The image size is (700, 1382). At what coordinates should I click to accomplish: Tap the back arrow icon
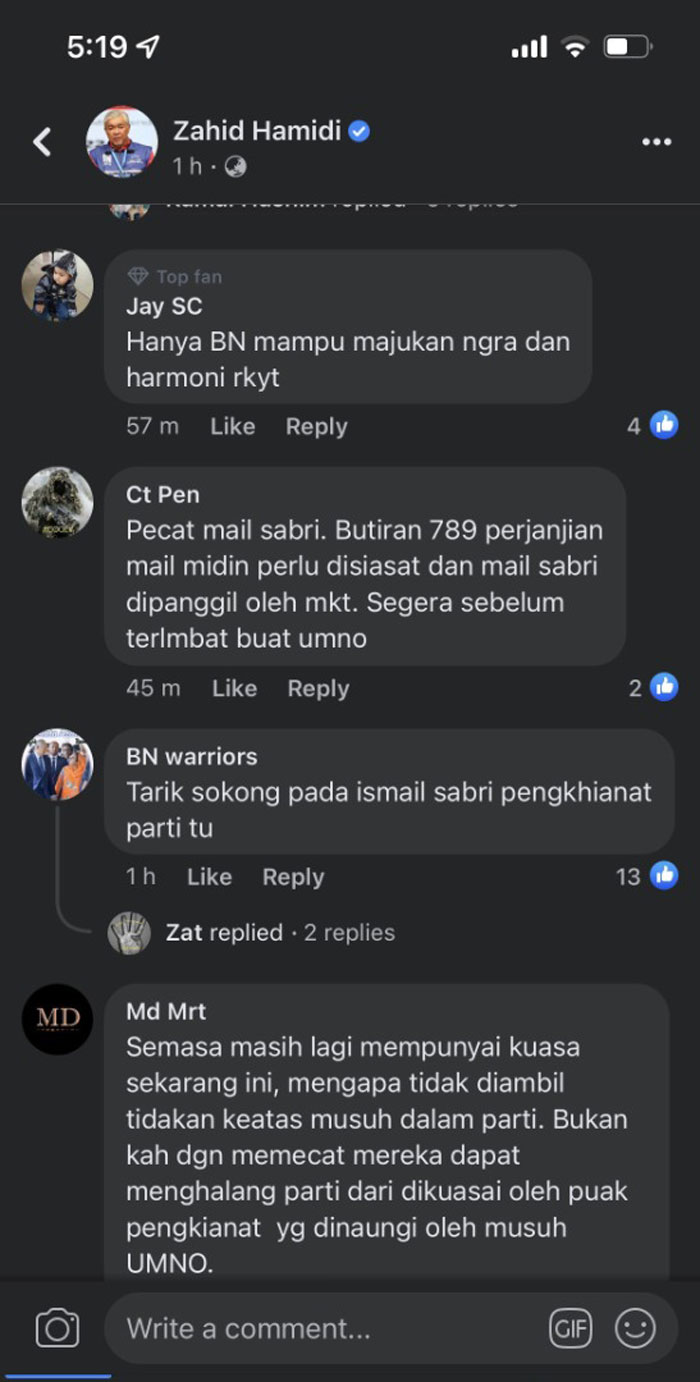point(42,142)
